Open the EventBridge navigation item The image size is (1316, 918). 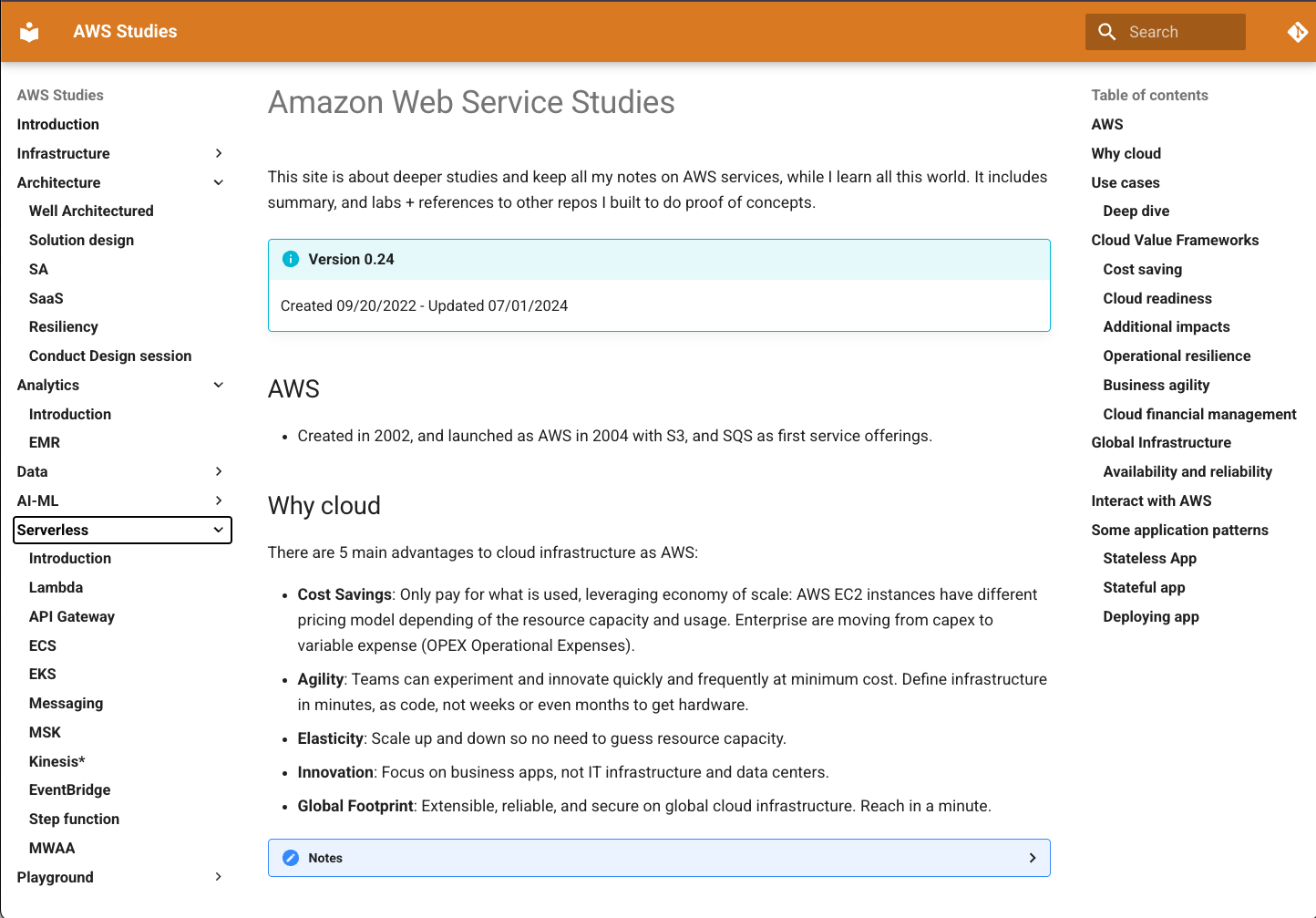[x=69, y=790]
